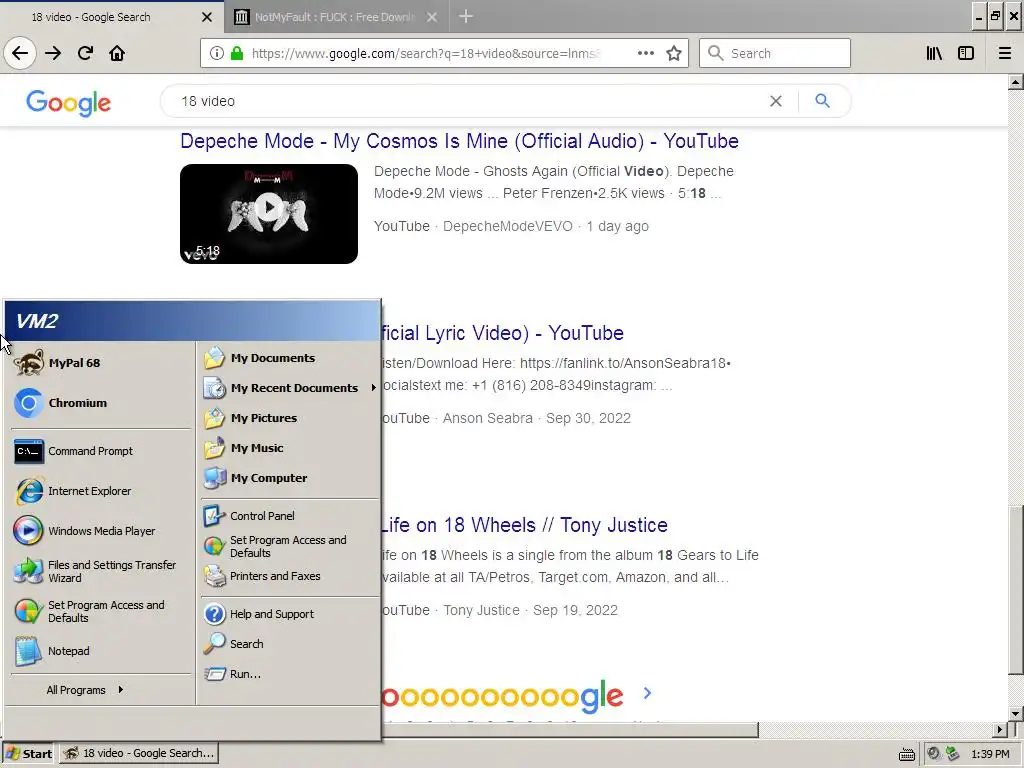The height and width of the screenshot is (768, 1024).
Task: Click page vertical scrollbar up arrow
Action: (x=1016, y=82)
